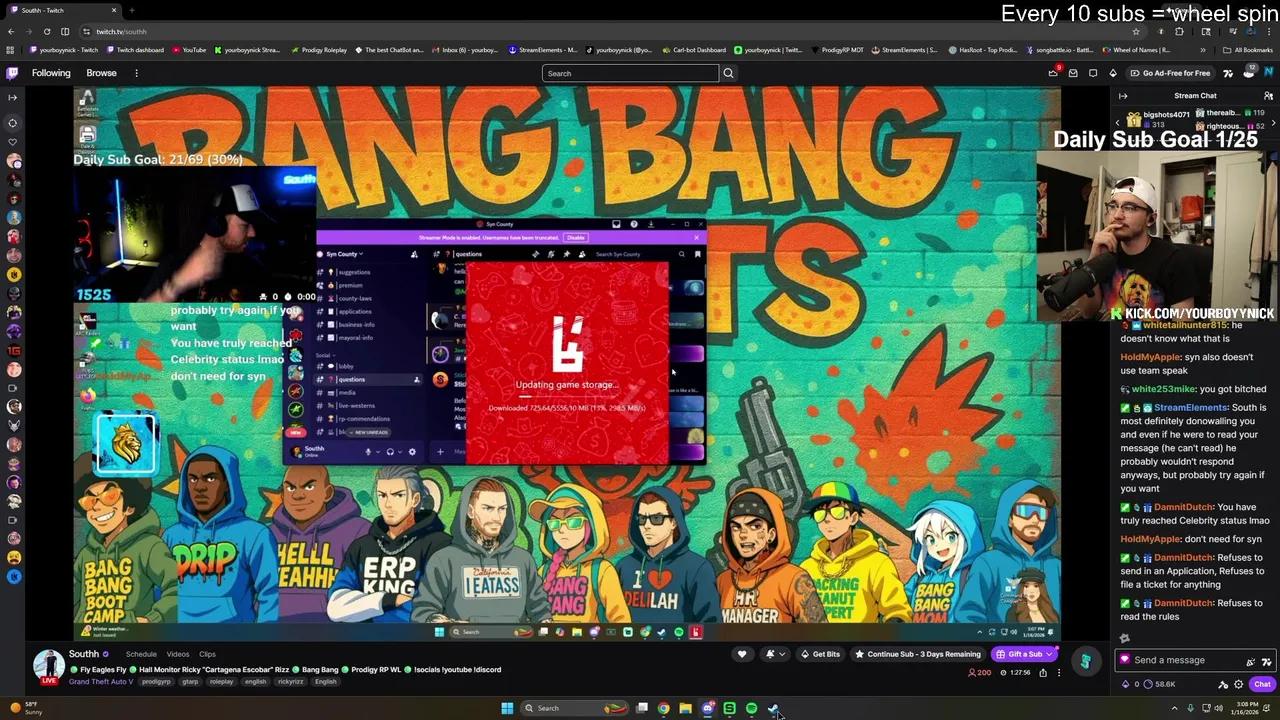The width and height of the screenshot is (1280, 720).
Task: Toggle follow with the heart icon
Action: click(x=742, y=654)
